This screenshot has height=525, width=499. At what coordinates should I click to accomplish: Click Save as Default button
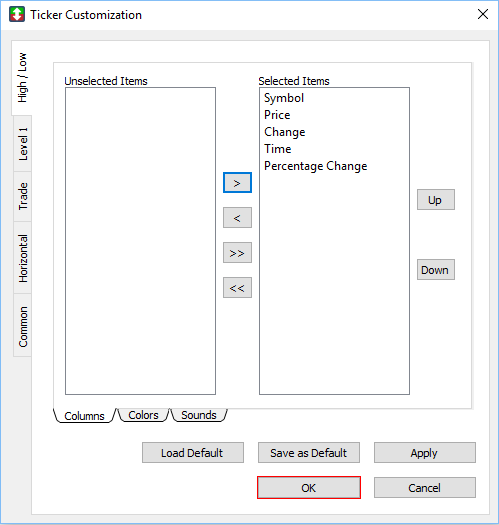coord(309,453)
